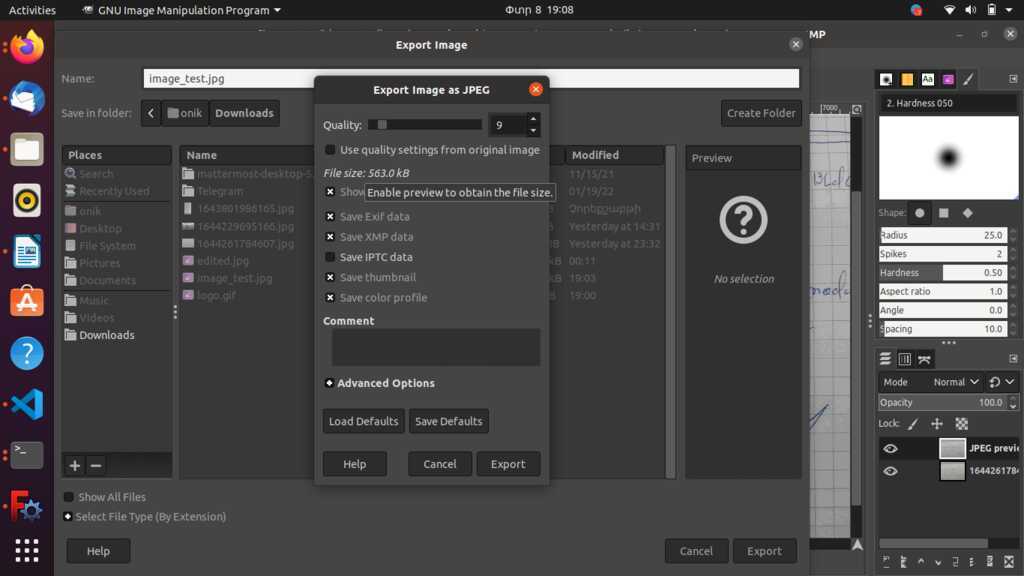Screen dimensions: 1024x576
Task: Switch to the Paths tab icon
Action: [x=924, y=359]
